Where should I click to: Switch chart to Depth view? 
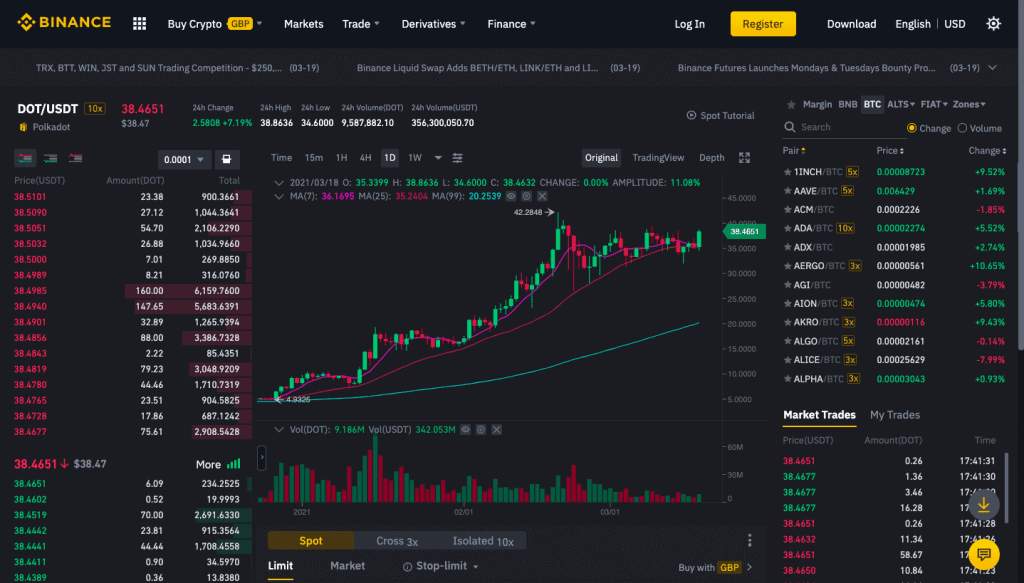coord(712,158)
